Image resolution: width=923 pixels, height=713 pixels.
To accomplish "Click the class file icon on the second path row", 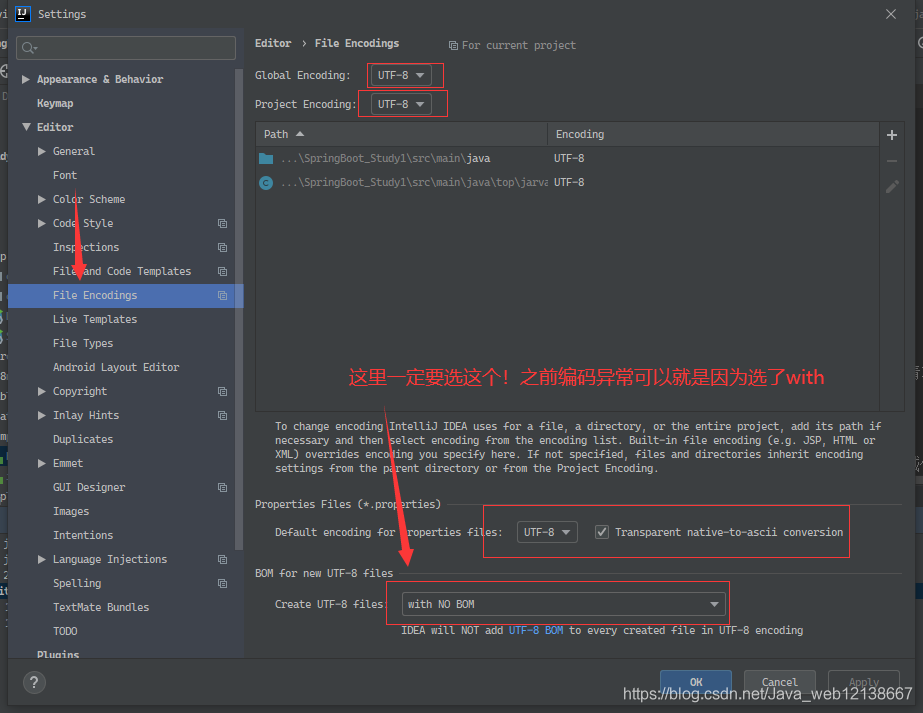I will (264, 181).
